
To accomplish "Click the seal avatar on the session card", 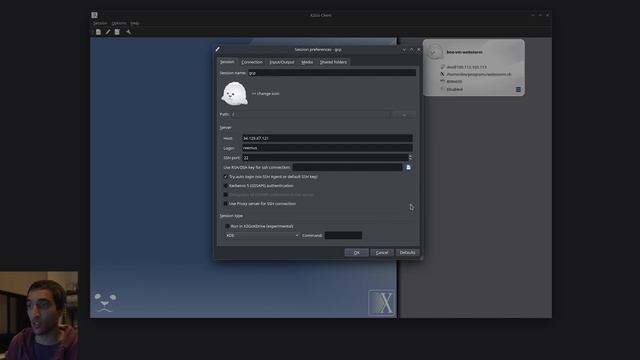I will pyautogui.click(x=435, y=52).
